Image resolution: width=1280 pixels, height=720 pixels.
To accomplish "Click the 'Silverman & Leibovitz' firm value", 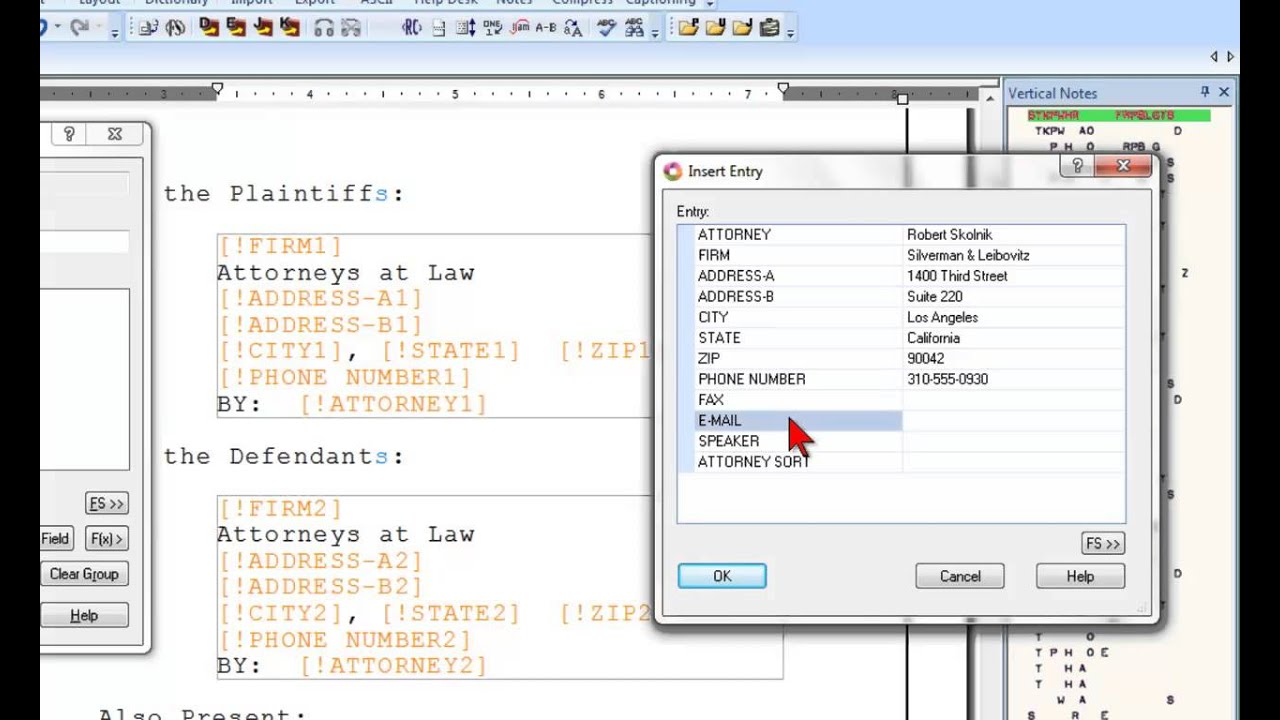I will tap(968, 255).
